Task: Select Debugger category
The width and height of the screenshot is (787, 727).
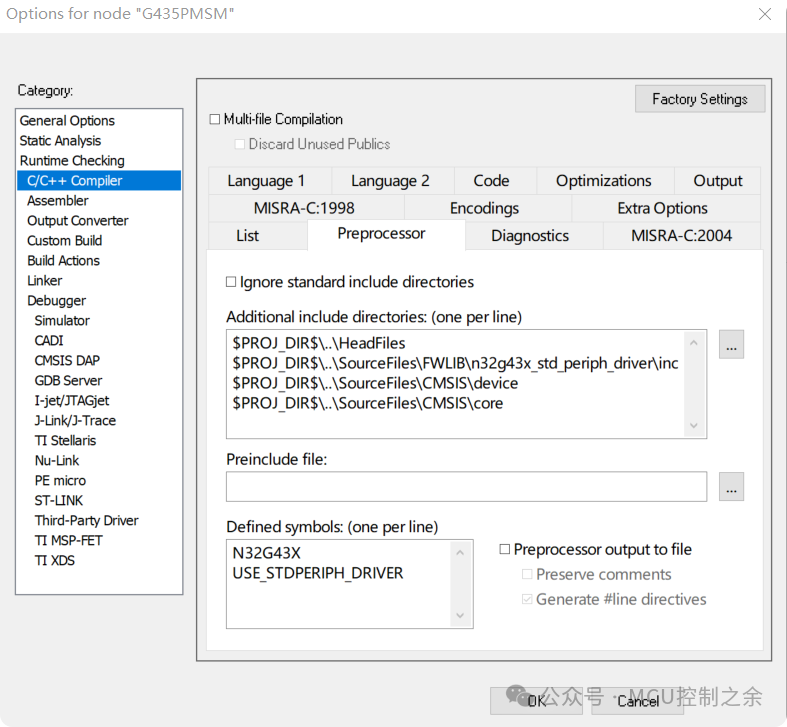Action: point(99,301)
